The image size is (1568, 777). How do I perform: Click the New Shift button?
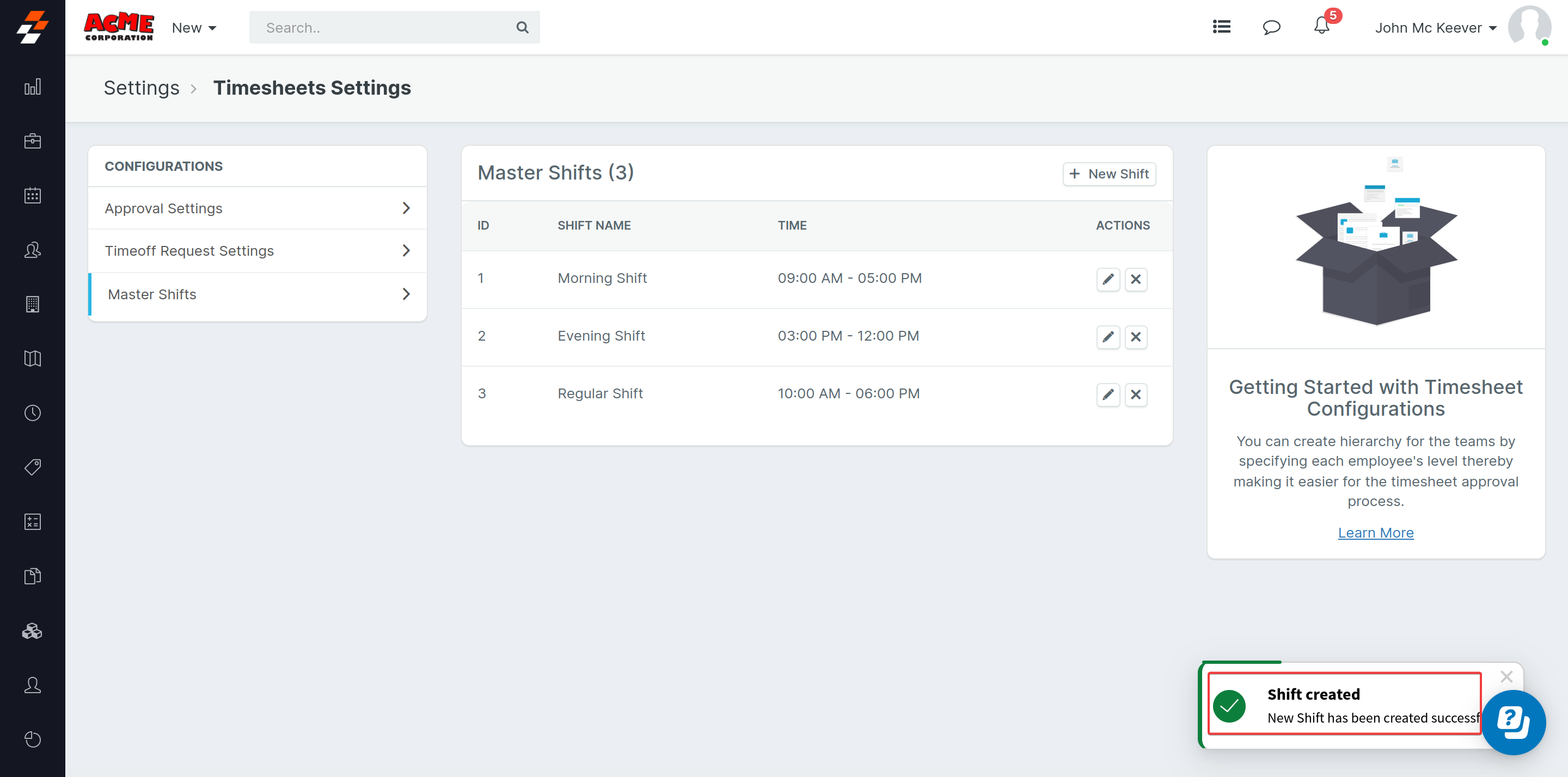point(1109,174)
